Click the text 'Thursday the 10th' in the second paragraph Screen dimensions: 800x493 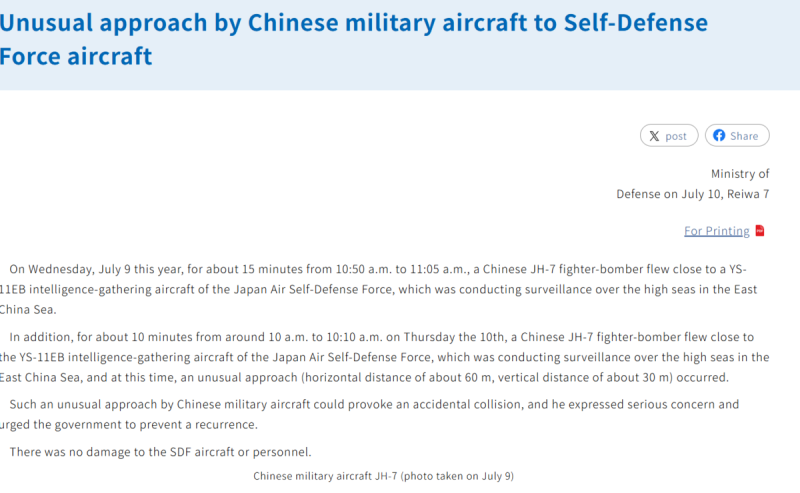(454, 337)
